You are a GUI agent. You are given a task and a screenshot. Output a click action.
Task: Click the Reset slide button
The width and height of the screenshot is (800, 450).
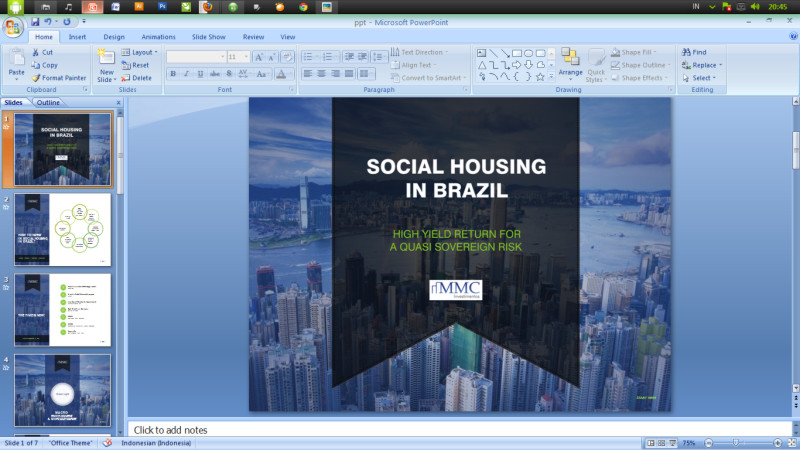coord(136,65)
